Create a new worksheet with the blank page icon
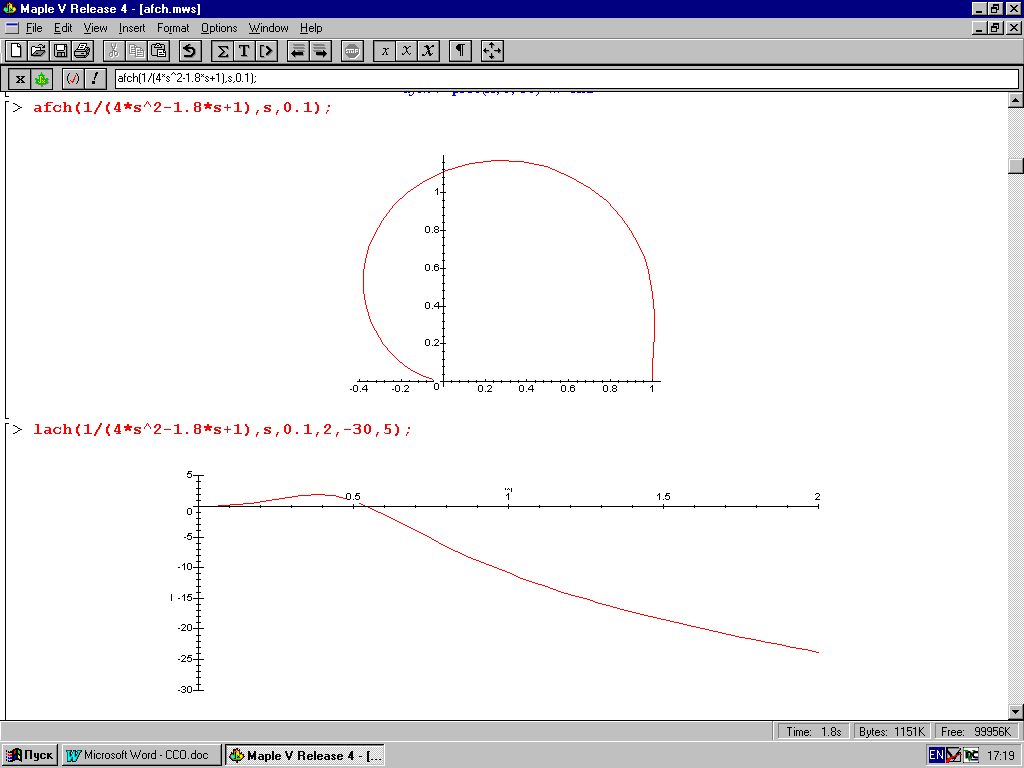Screen dimensions: 1024x768 coord(16,51)
